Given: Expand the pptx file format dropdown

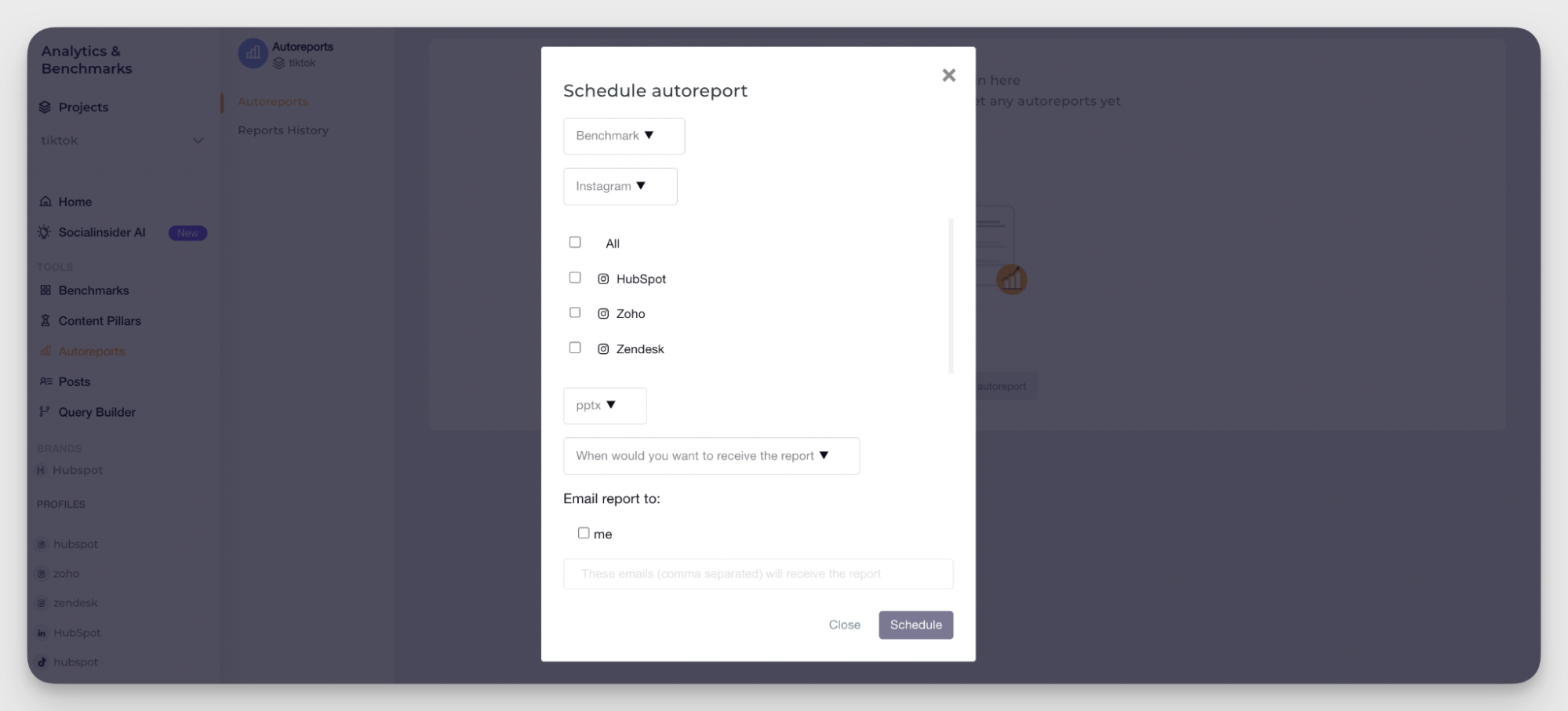Looking at the screenshot, I should [604, 405].
